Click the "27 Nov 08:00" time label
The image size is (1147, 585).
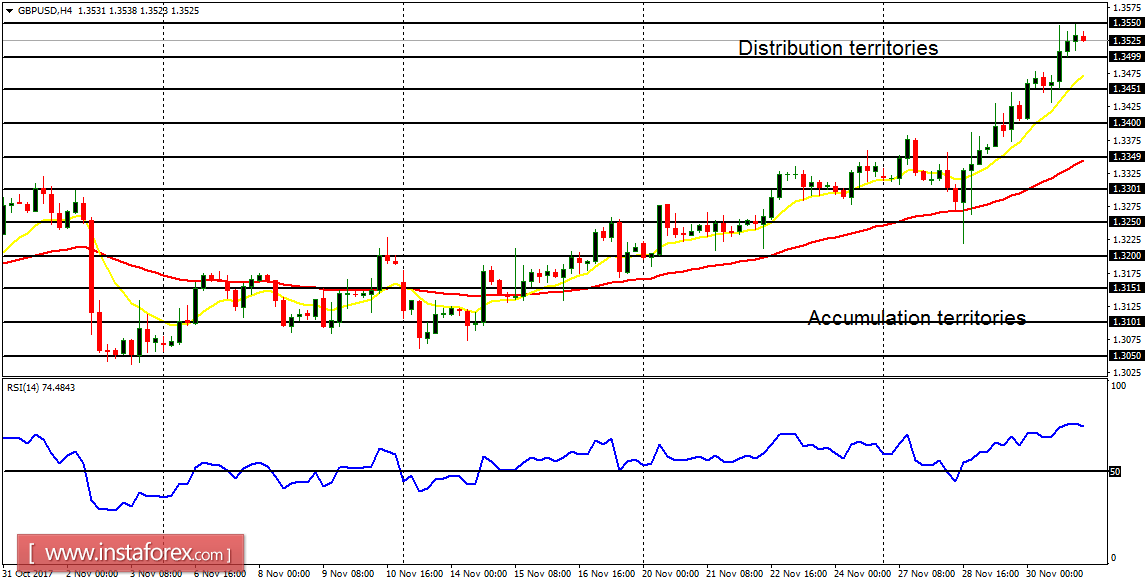coord(928,575)
